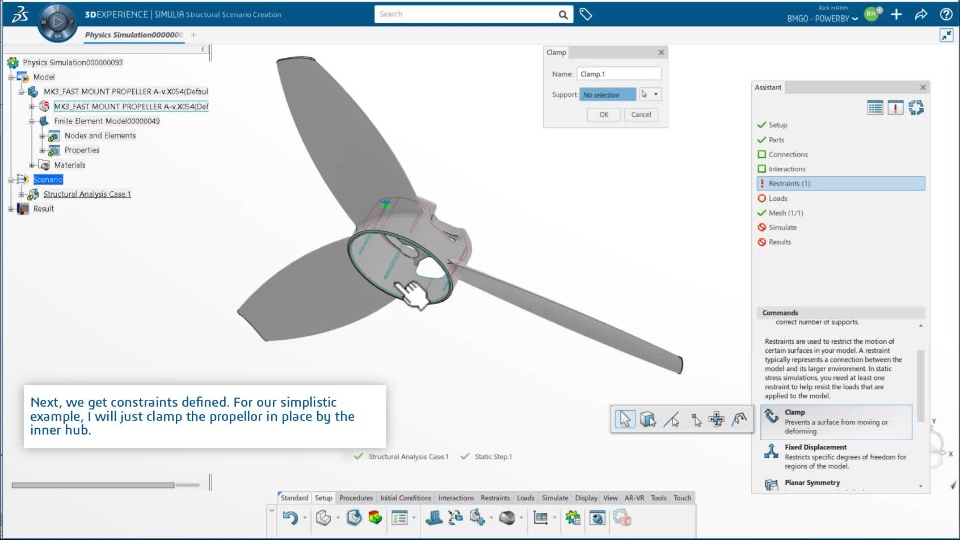
Task: Close the Clamp dialog
Action: 661,53
